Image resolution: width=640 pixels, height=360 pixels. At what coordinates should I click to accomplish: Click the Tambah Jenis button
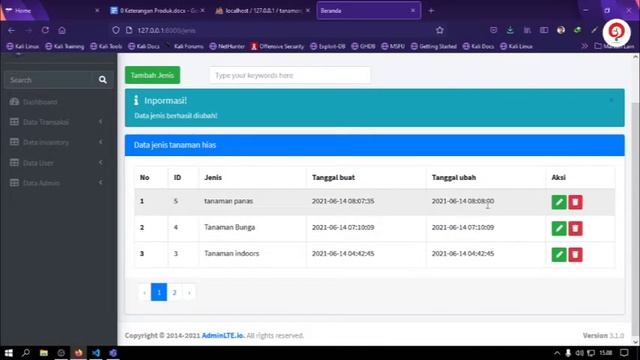point(152,75)
